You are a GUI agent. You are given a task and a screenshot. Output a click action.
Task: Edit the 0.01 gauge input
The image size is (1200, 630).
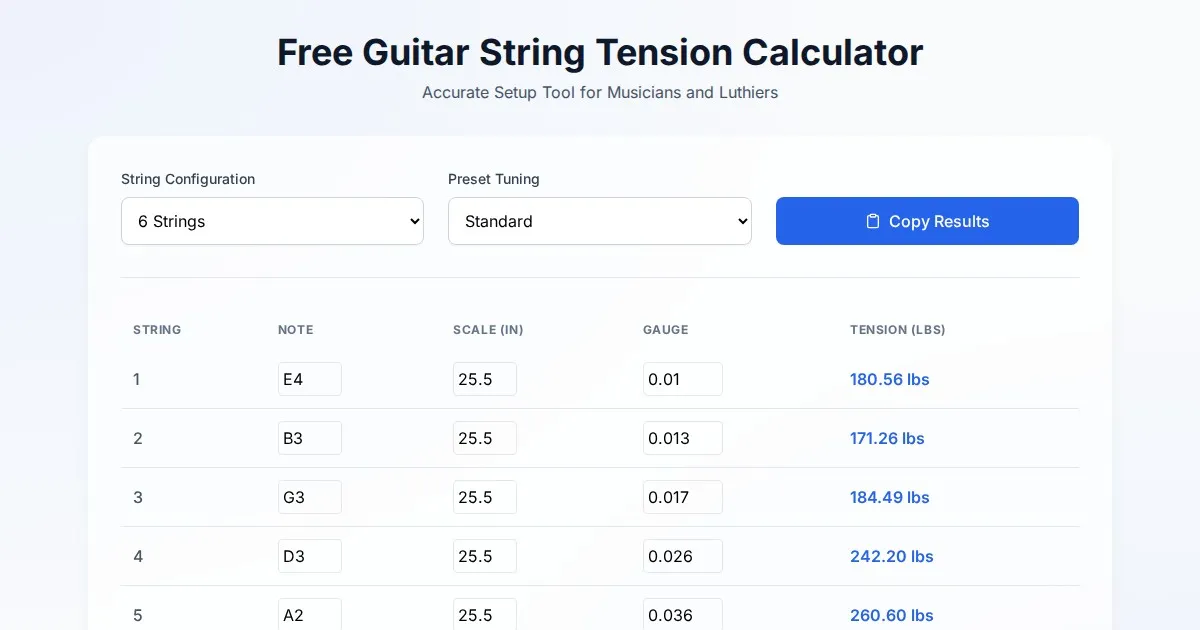pos(682,379)
